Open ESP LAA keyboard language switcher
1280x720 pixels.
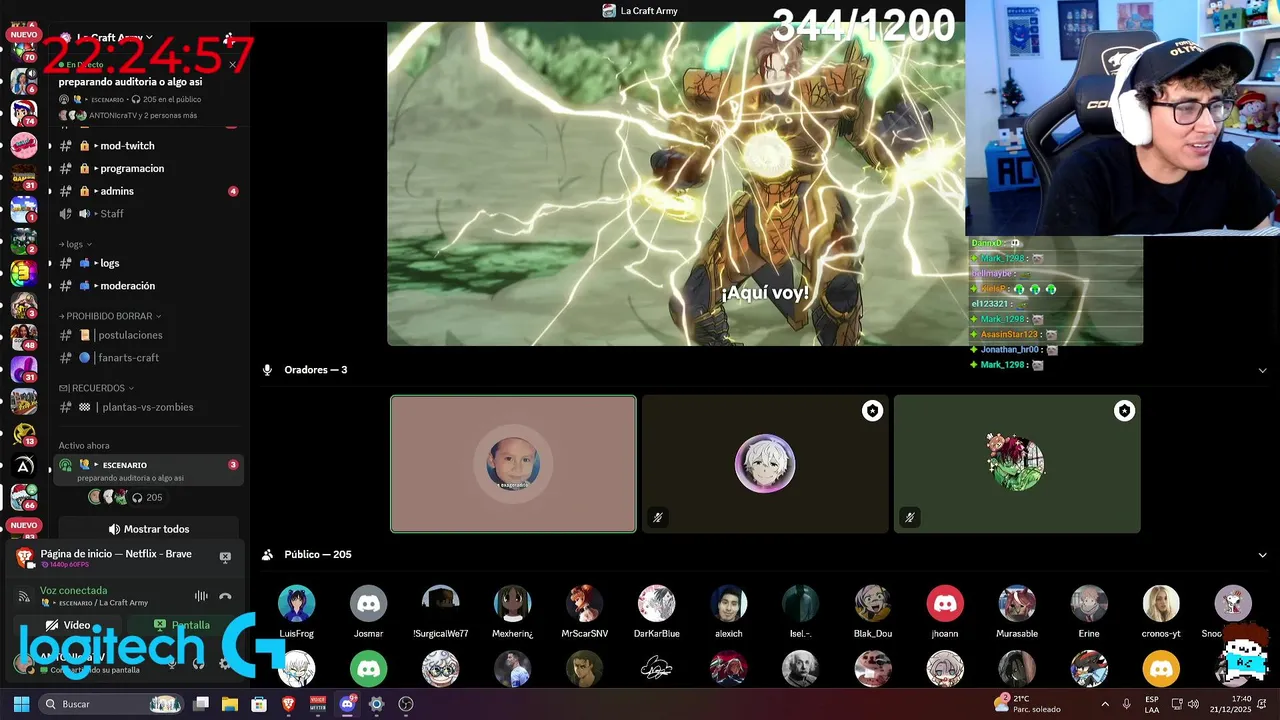(1152, 704)
